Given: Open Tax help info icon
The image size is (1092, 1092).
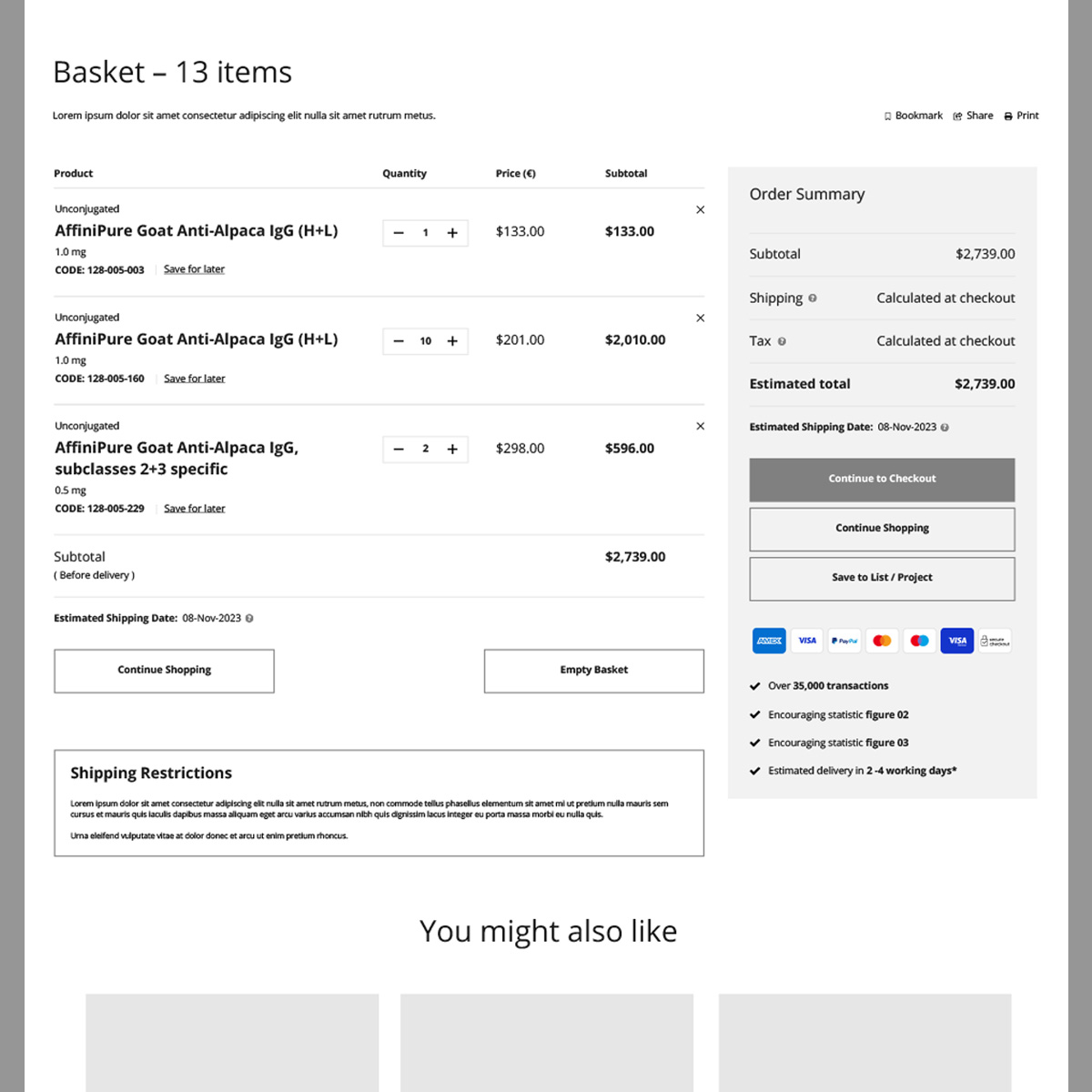Looking at the screenshot, I should [782, 341].
